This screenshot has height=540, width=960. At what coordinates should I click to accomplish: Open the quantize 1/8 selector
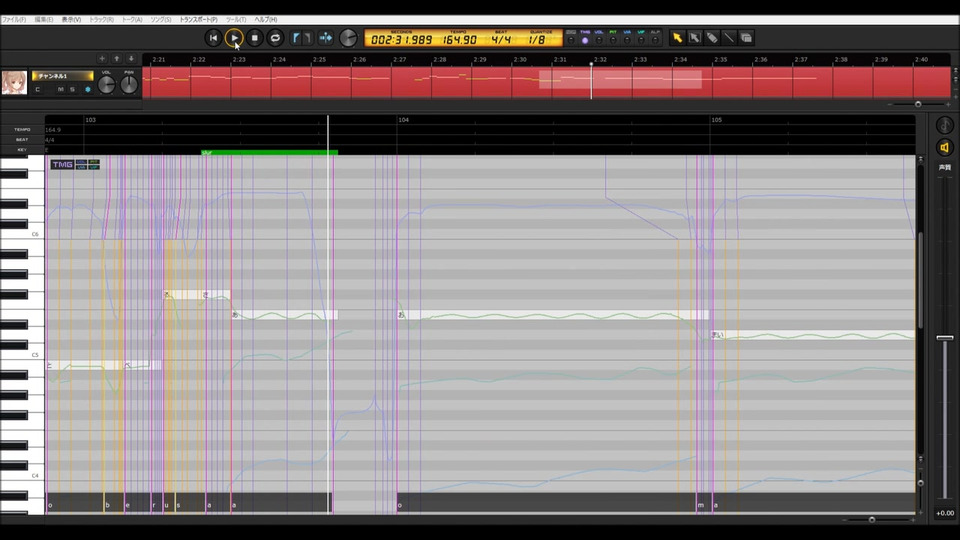[x=537, y=39]
